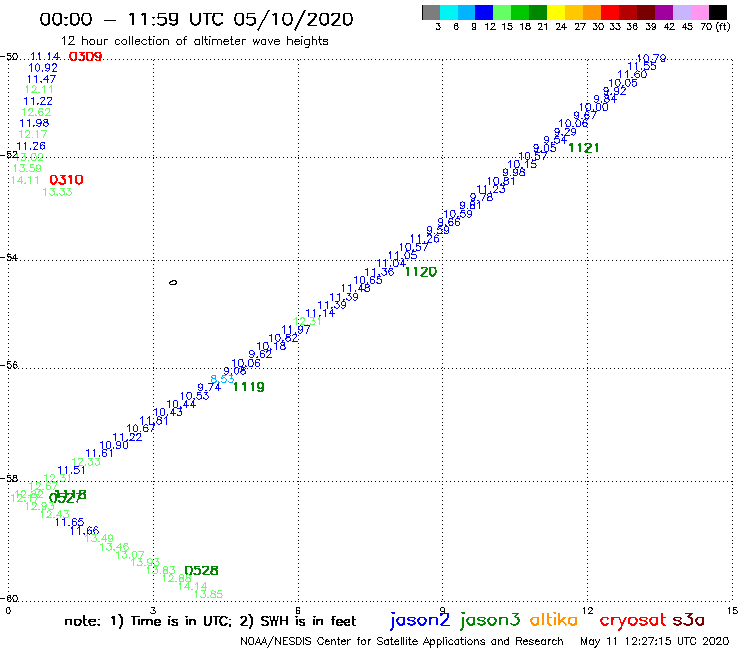Click the wave height value 12.33
This screenshot has width=740, height=650.
[x=86, y=462]
